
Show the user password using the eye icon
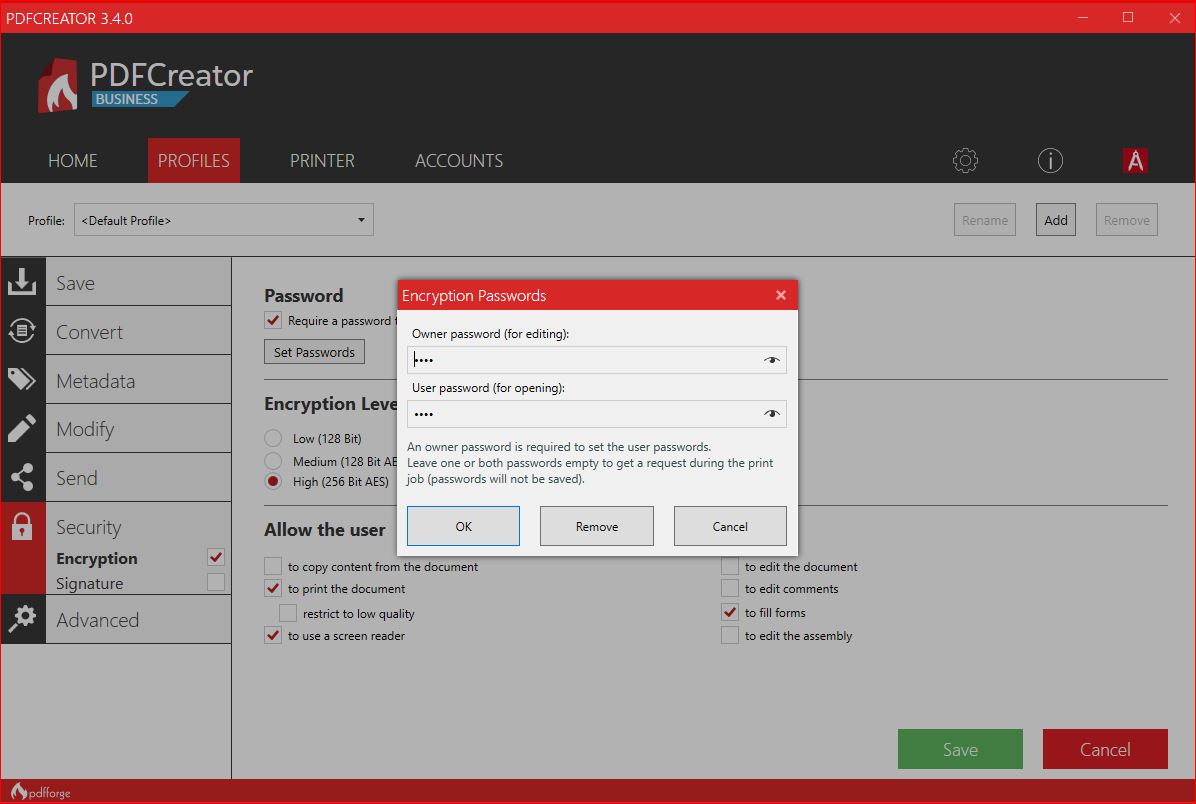(771, 413)
